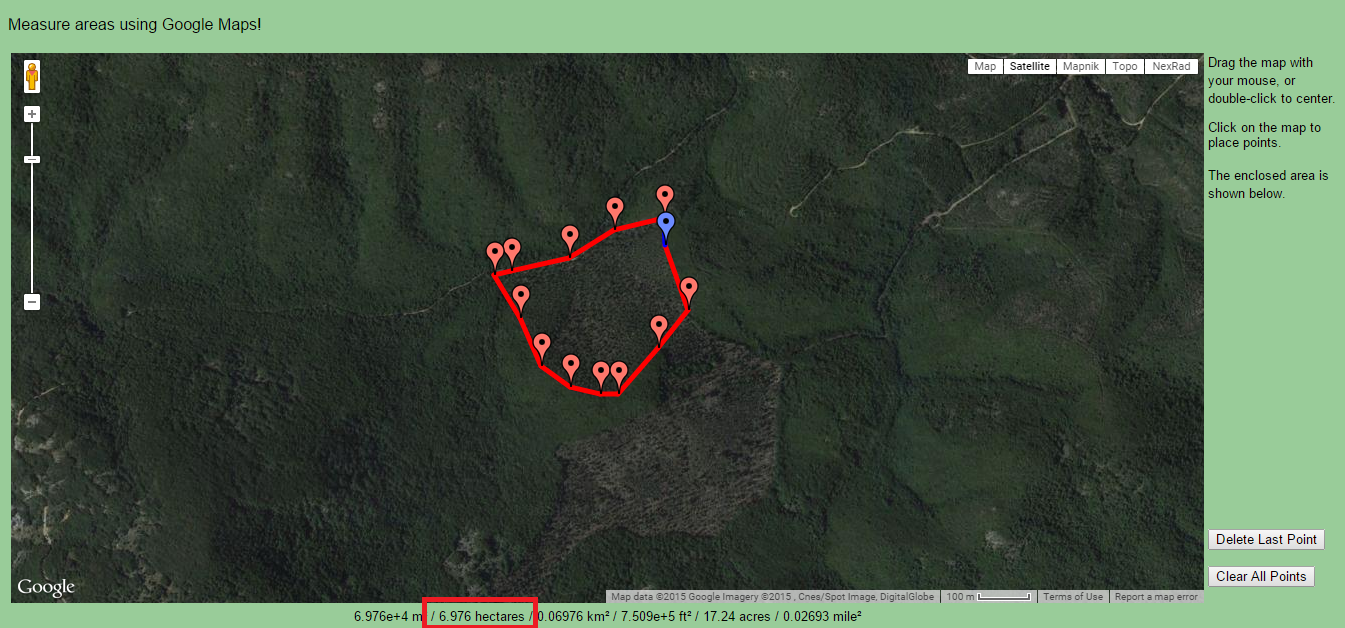Click Clear All Points button
Viewport: 1345px width, 628px height.
[1261, 576]
